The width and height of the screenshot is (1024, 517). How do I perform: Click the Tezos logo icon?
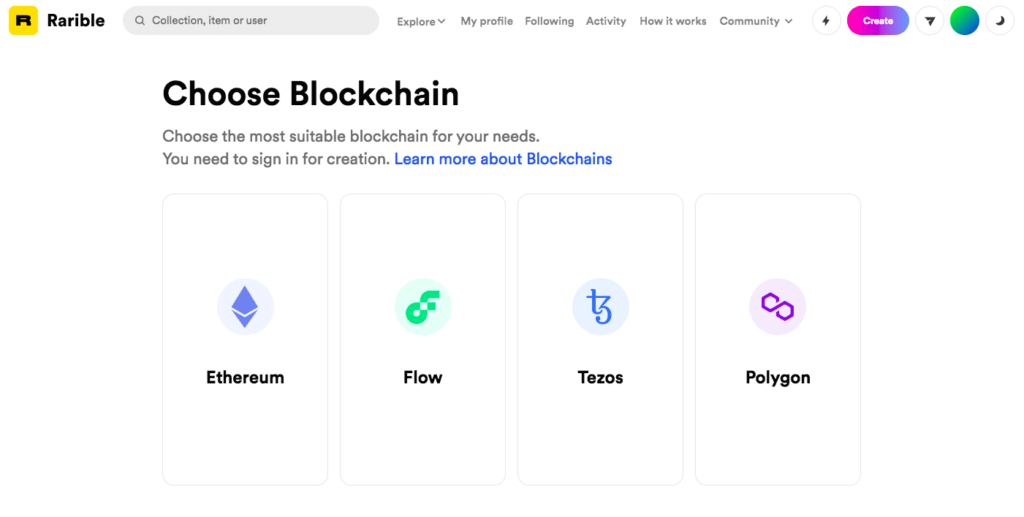(x=600, y=306)
